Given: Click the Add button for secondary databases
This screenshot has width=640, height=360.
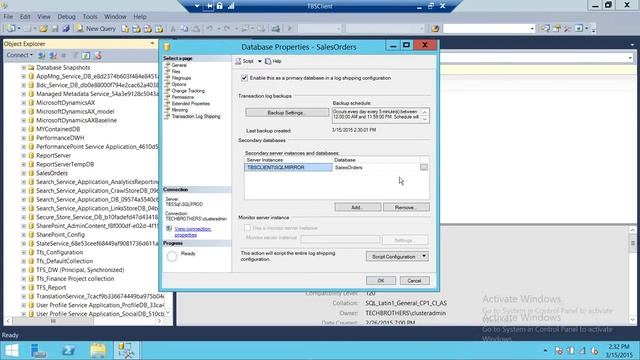Looking at the screenshot, I should coord(358,207).
